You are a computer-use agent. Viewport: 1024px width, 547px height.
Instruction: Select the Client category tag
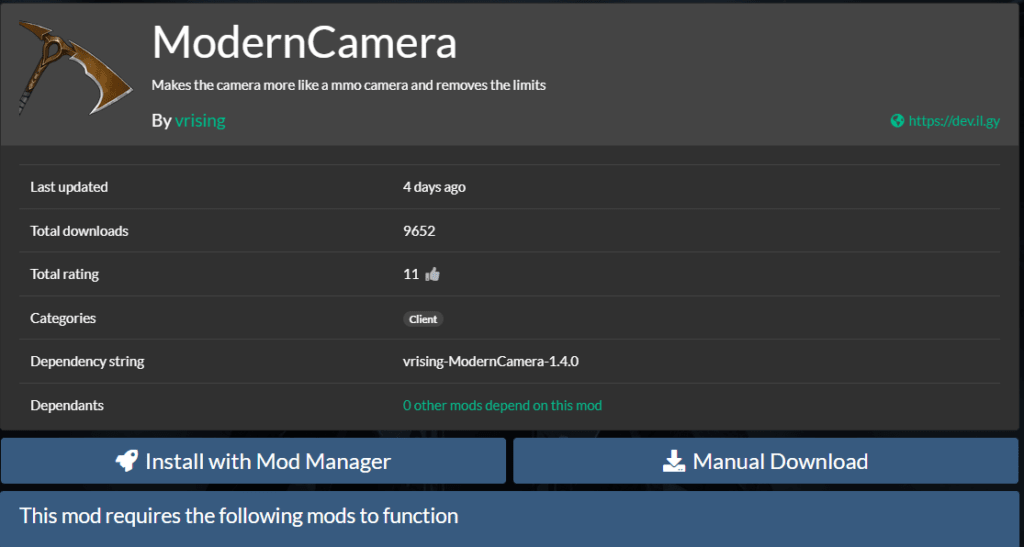pyautogui.click(x=423, y=319)
